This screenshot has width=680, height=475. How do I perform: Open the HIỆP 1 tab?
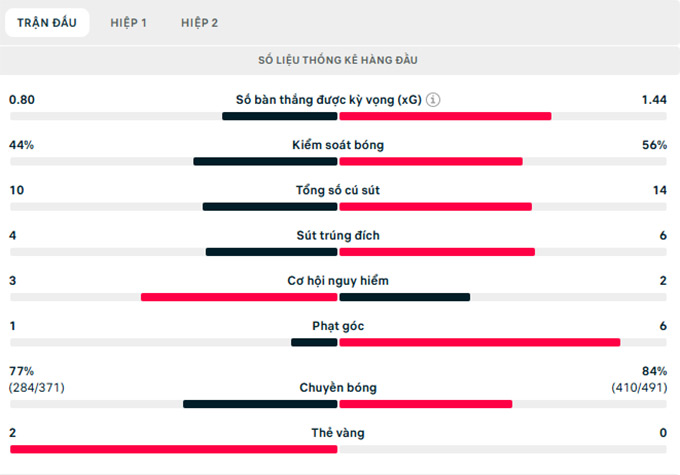point(129,22)
